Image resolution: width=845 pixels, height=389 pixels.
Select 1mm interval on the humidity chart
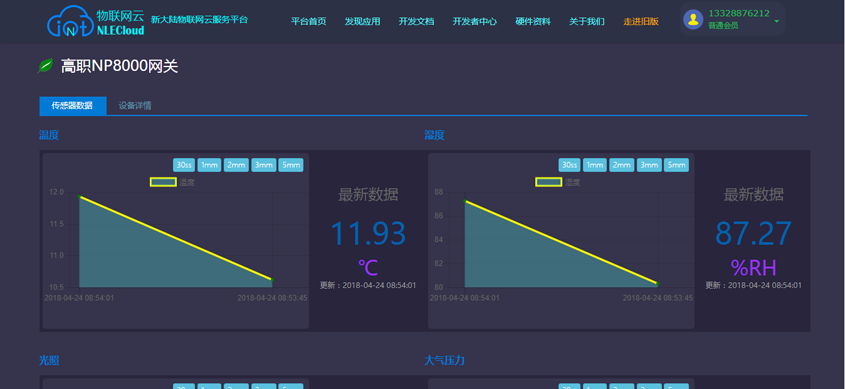(x=595, y=165)
